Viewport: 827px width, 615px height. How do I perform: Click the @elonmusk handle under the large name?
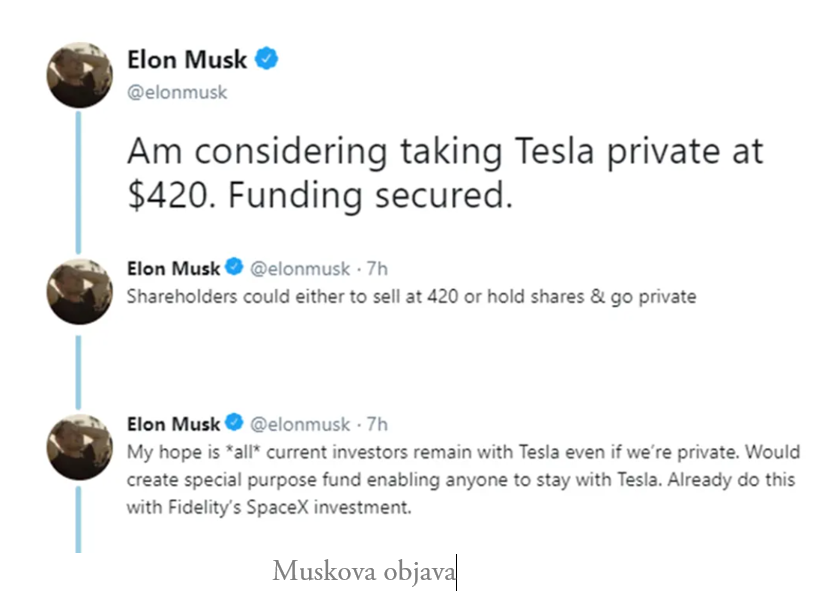[177, 92]
